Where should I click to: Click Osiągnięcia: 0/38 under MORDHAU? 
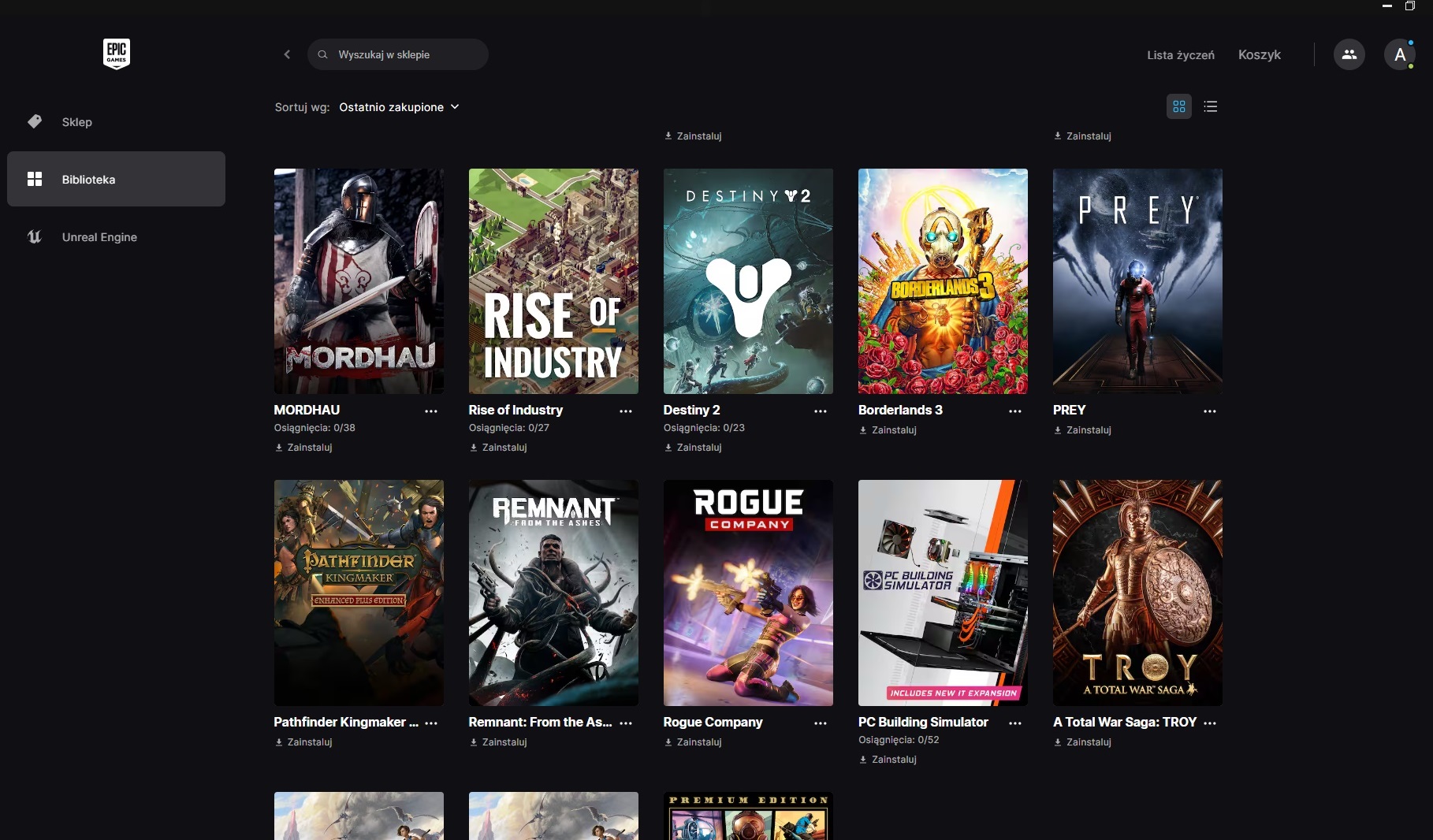[315, 428]
